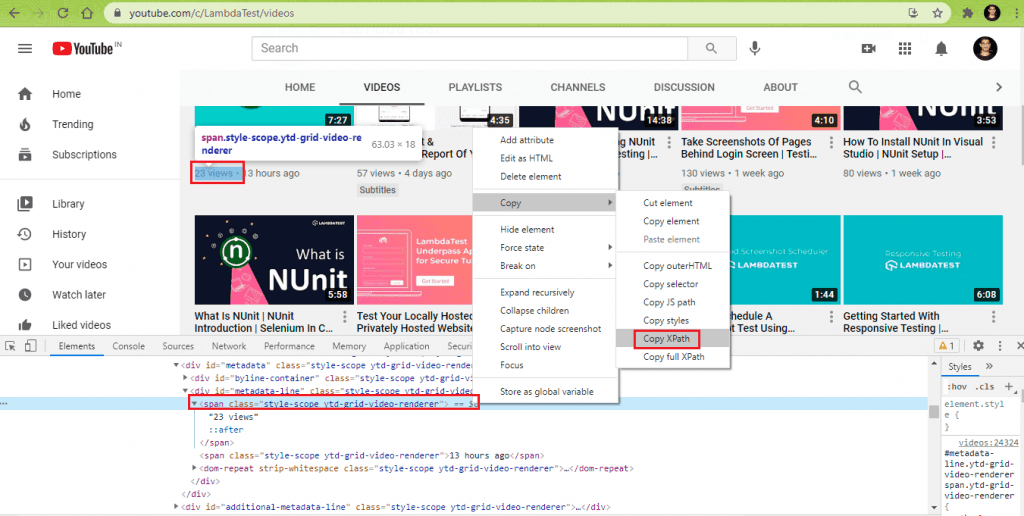The image size is (1024, 516).
Task: Bookmark page with the star icon
Action: [x=937, y=13]
